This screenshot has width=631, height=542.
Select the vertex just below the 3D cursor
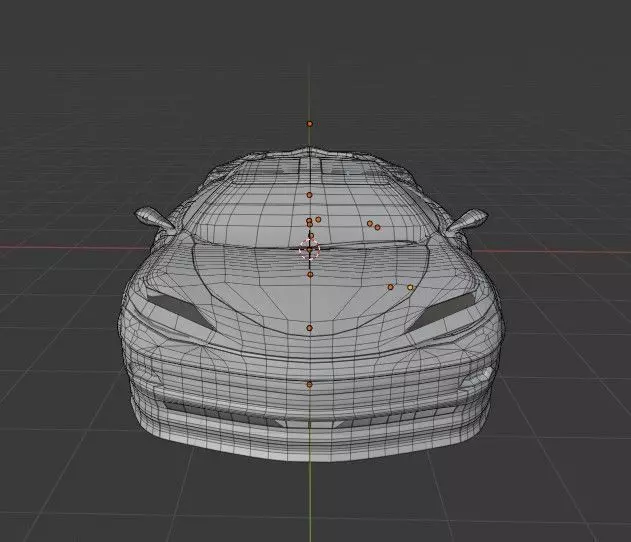tap(310, 275)
